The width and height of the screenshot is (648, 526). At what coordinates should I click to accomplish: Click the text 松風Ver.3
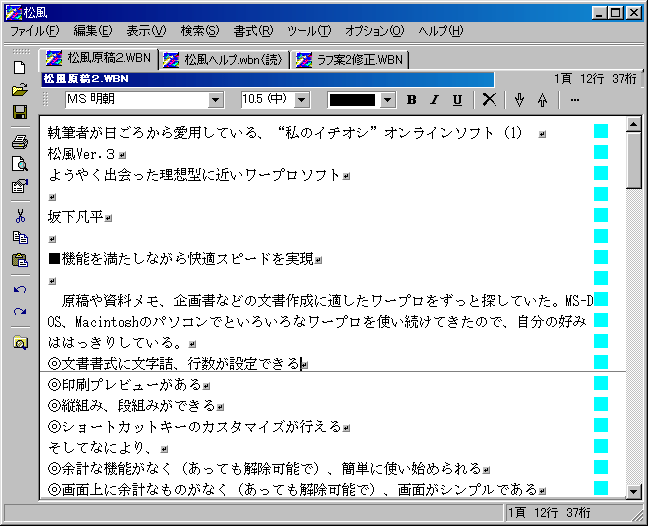click(x=81, y=154)
